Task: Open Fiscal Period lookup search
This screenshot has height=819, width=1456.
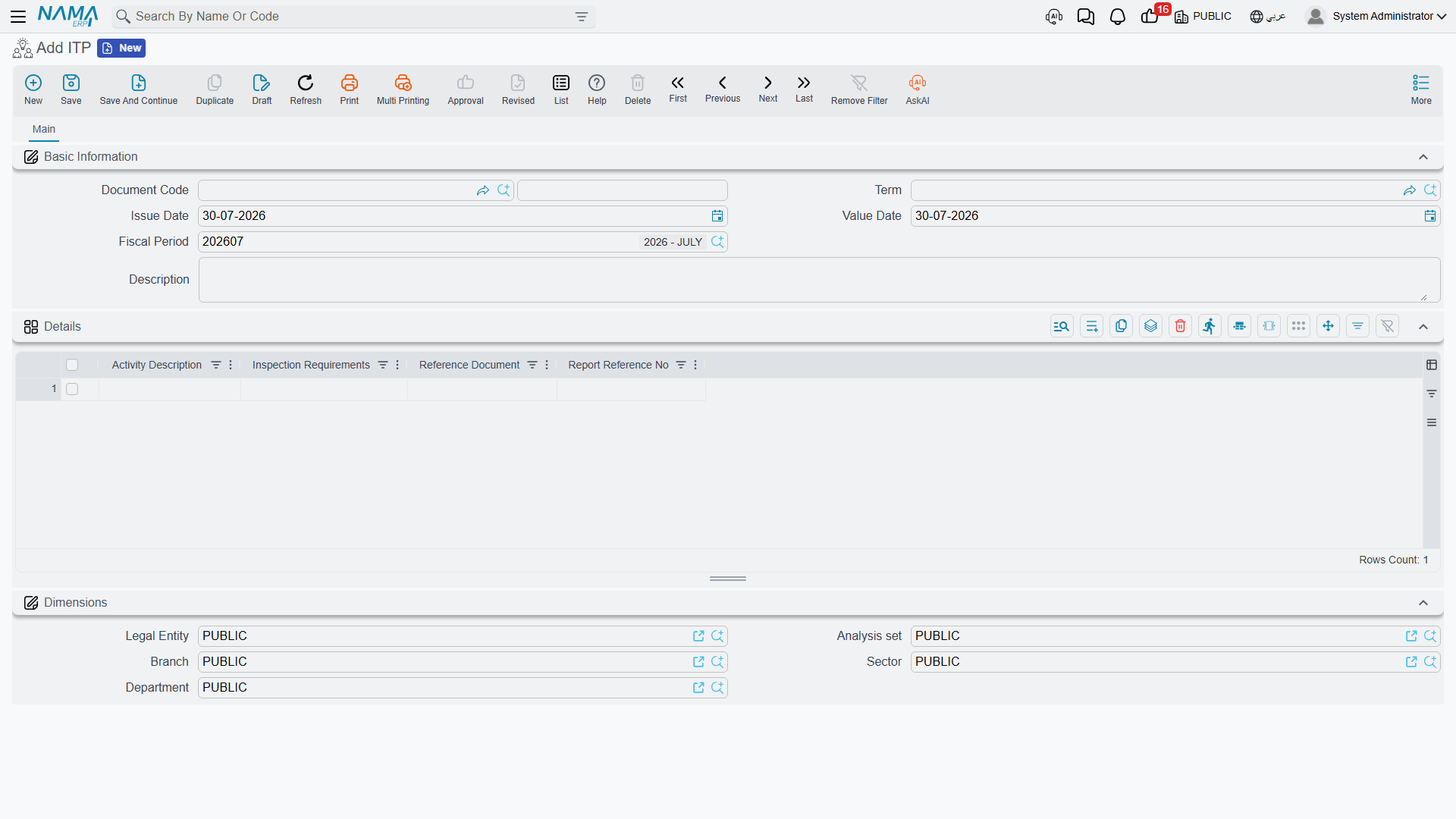Action: [x=717, y=242]
